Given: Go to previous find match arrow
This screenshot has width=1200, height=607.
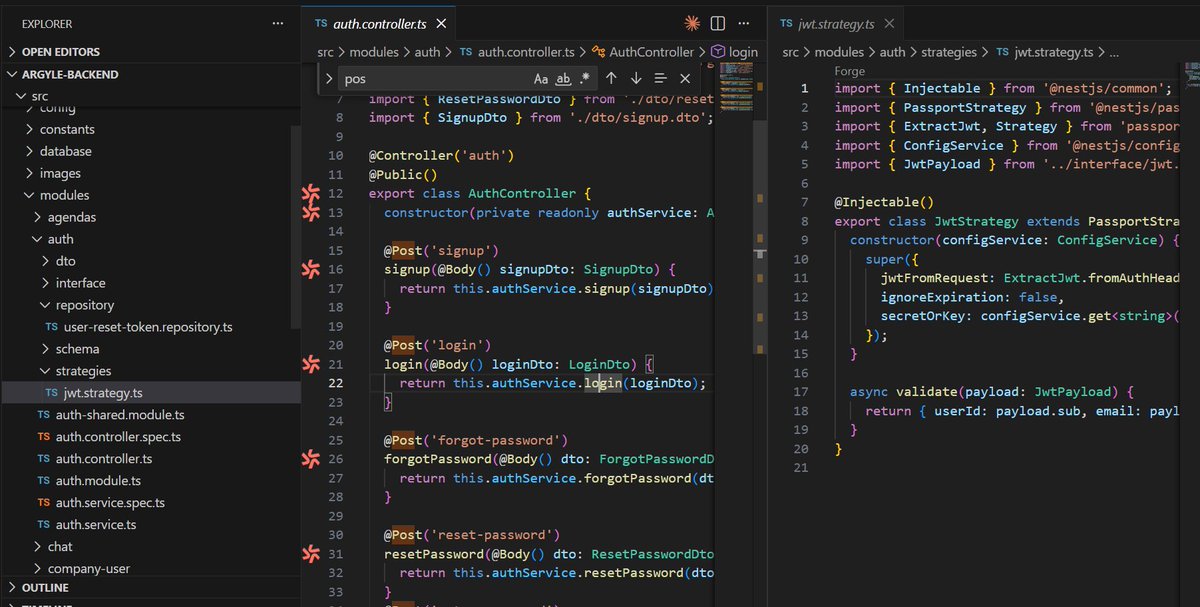Looking at the screenshot, I should coord(611,78).
